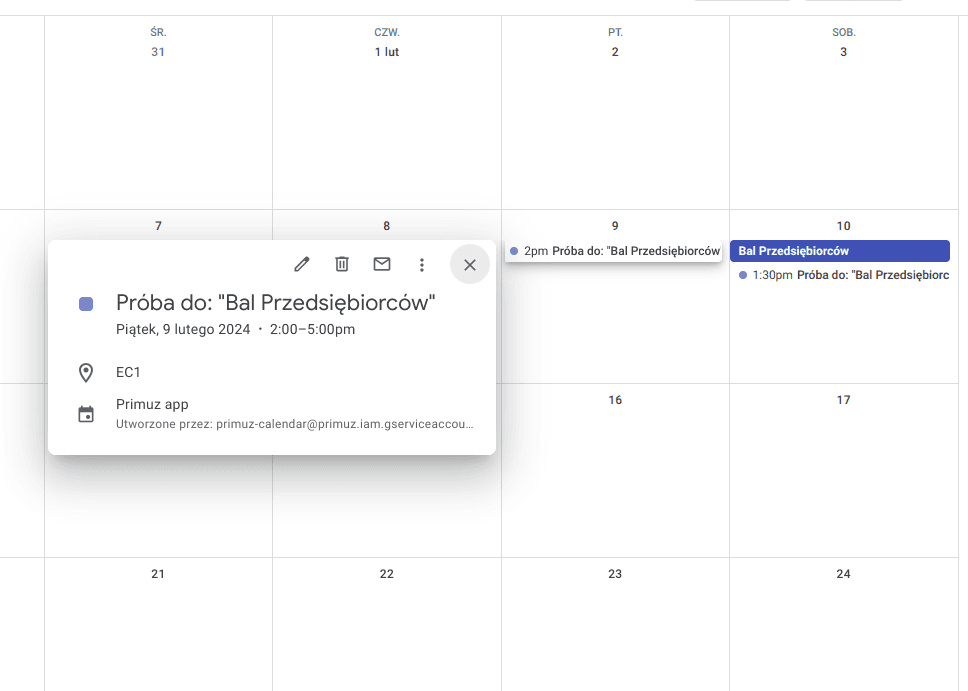
Task: Click the ŚR. weekday header
Action: point(158,32)
